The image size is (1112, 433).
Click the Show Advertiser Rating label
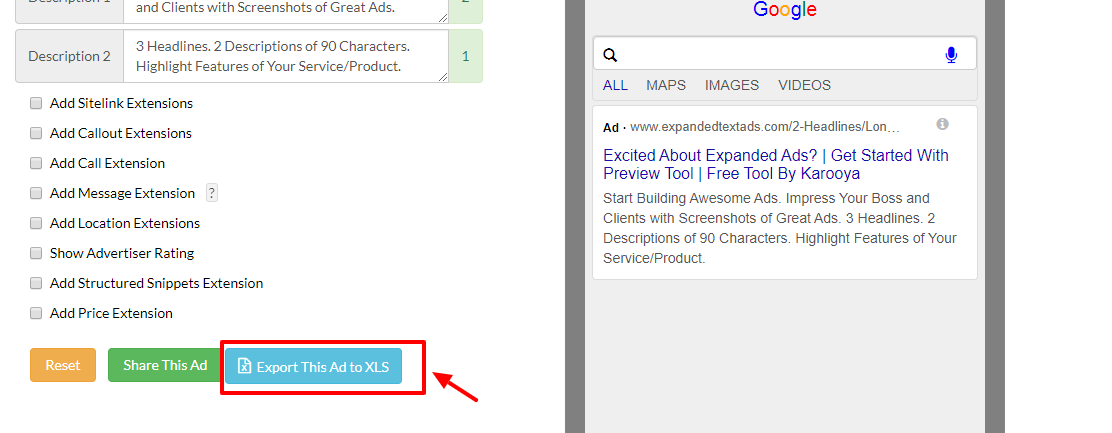tap(122, 253)
